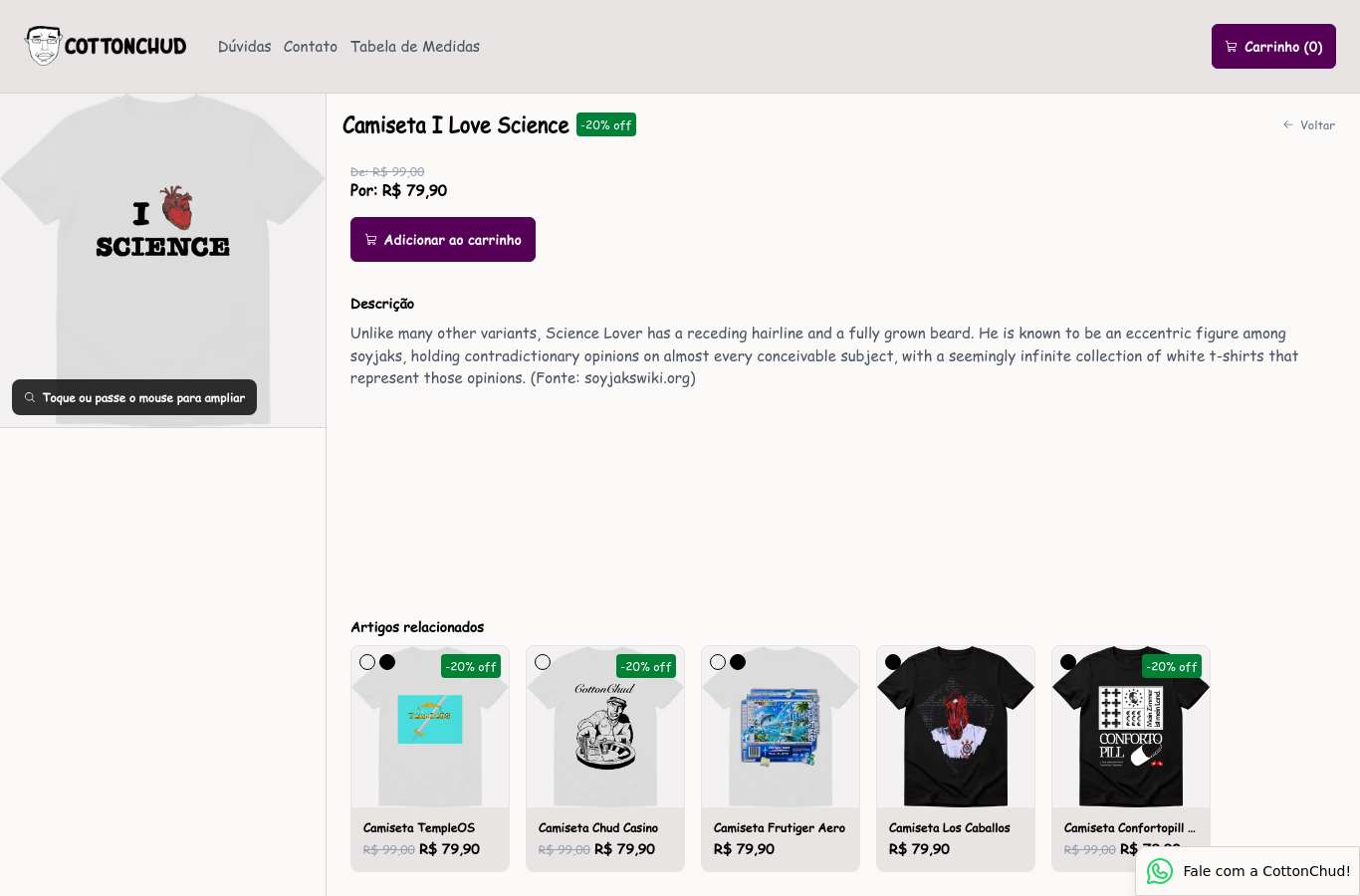
Task: Select black color swatch on TempleOS shirt
Action: (387, 662)
